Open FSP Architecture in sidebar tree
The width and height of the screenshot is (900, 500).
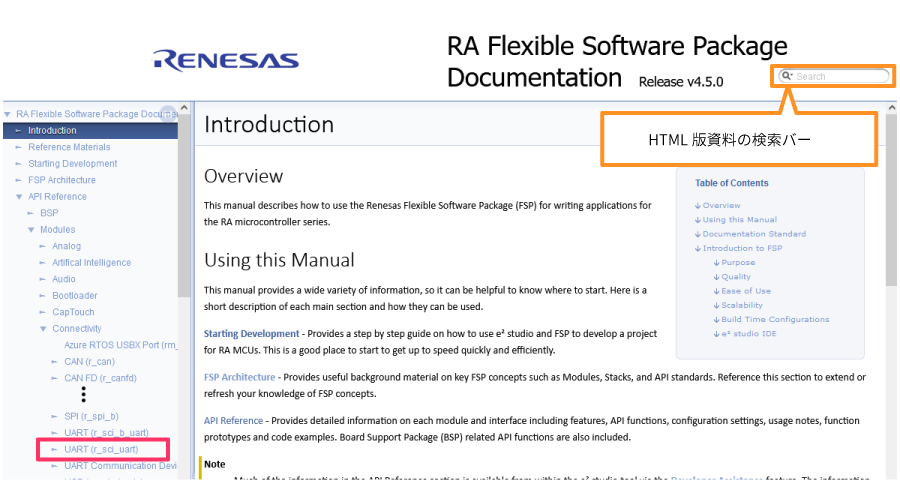tap(62, 180)
